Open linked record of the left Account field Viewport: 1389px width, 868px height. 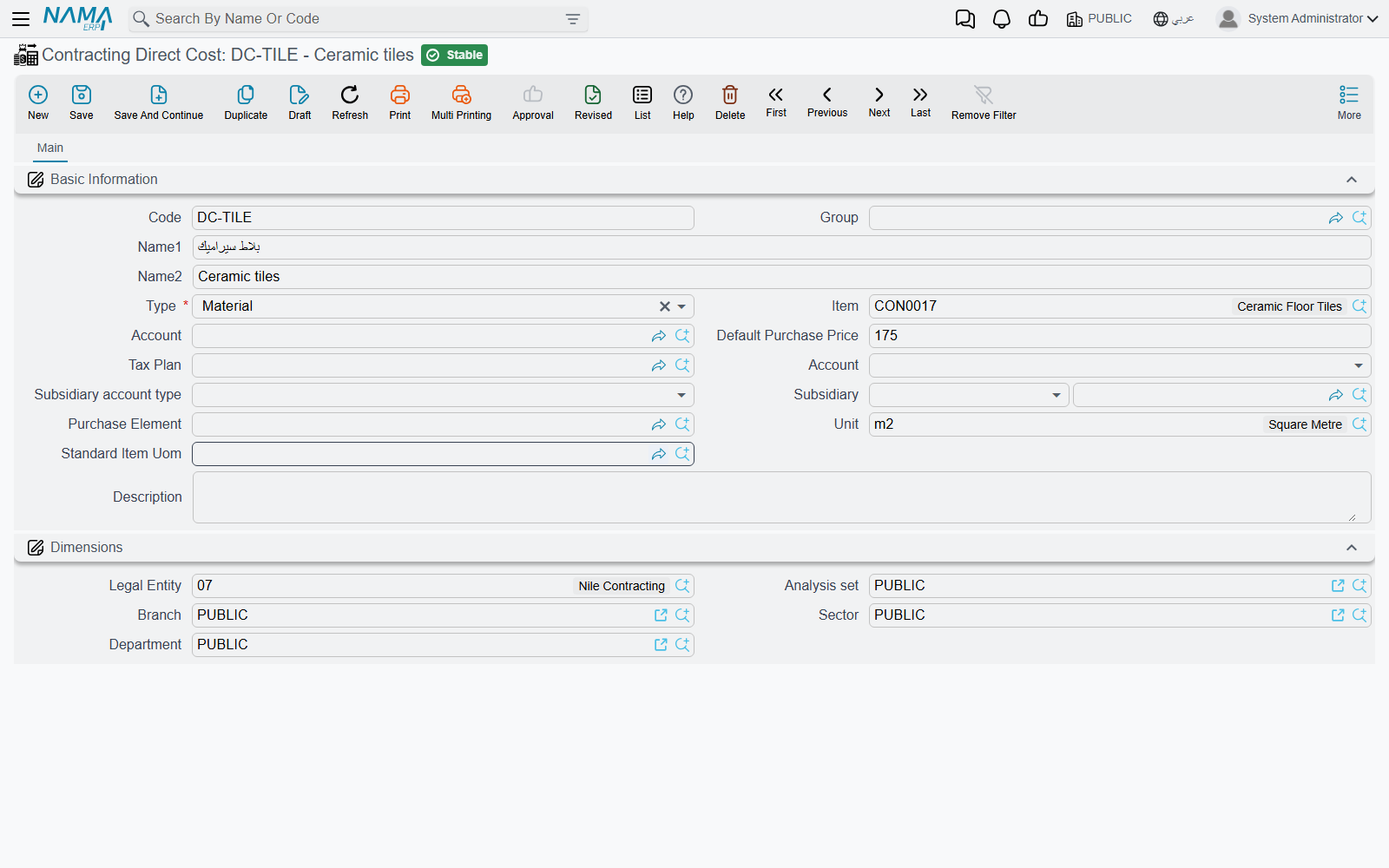(659, 336)
